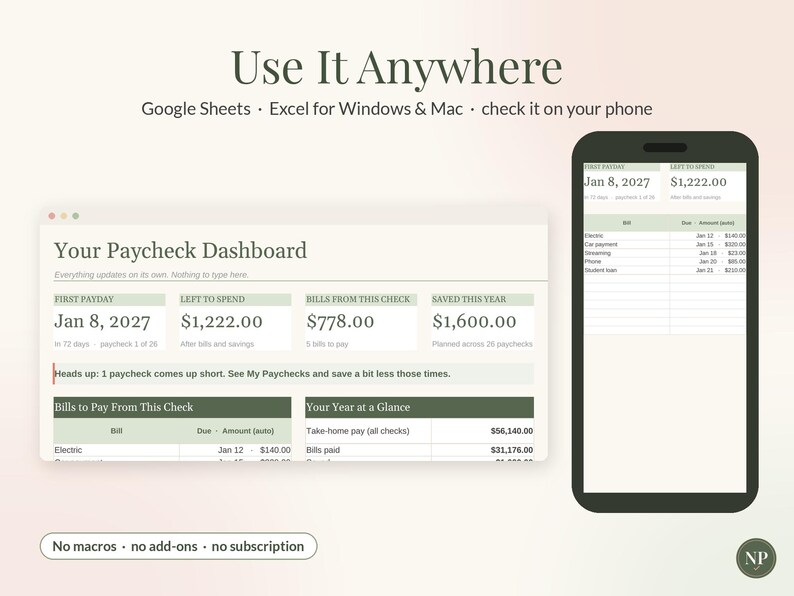Select the 'Electric' row on the phone

[665, 235]
